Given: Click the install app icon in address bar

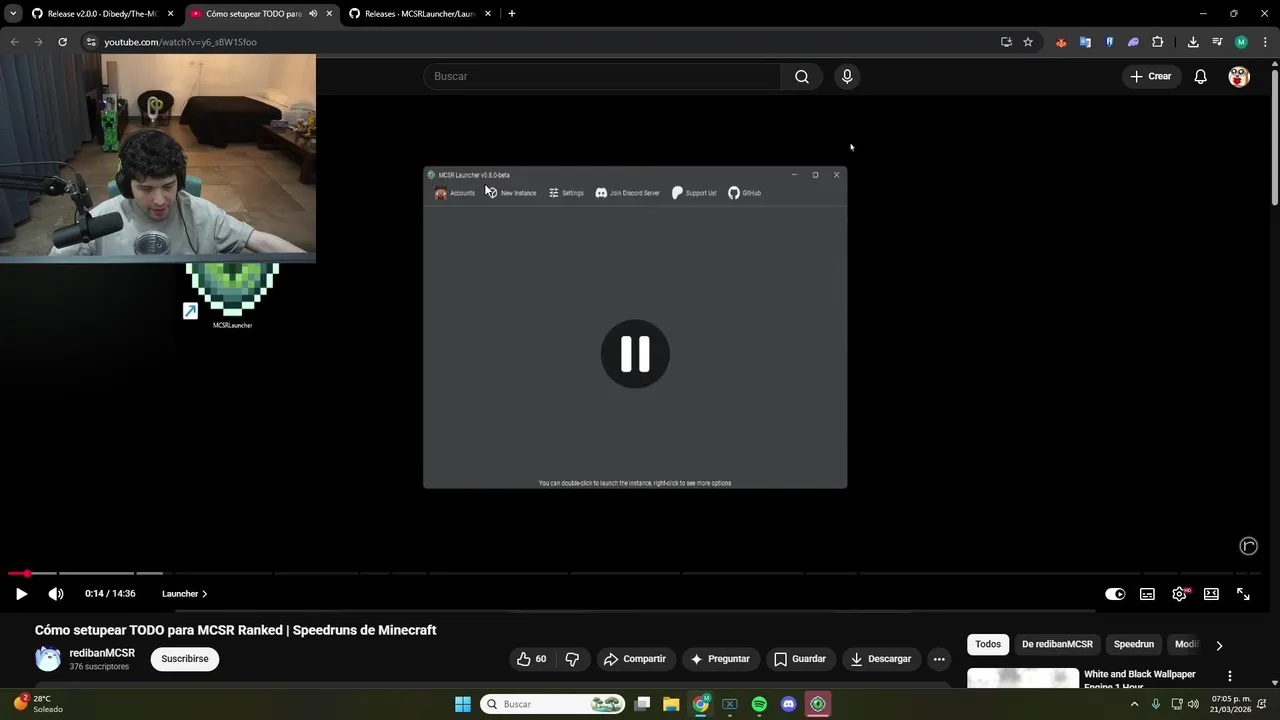Looking at the screenshot, I should click(1006, 42).
